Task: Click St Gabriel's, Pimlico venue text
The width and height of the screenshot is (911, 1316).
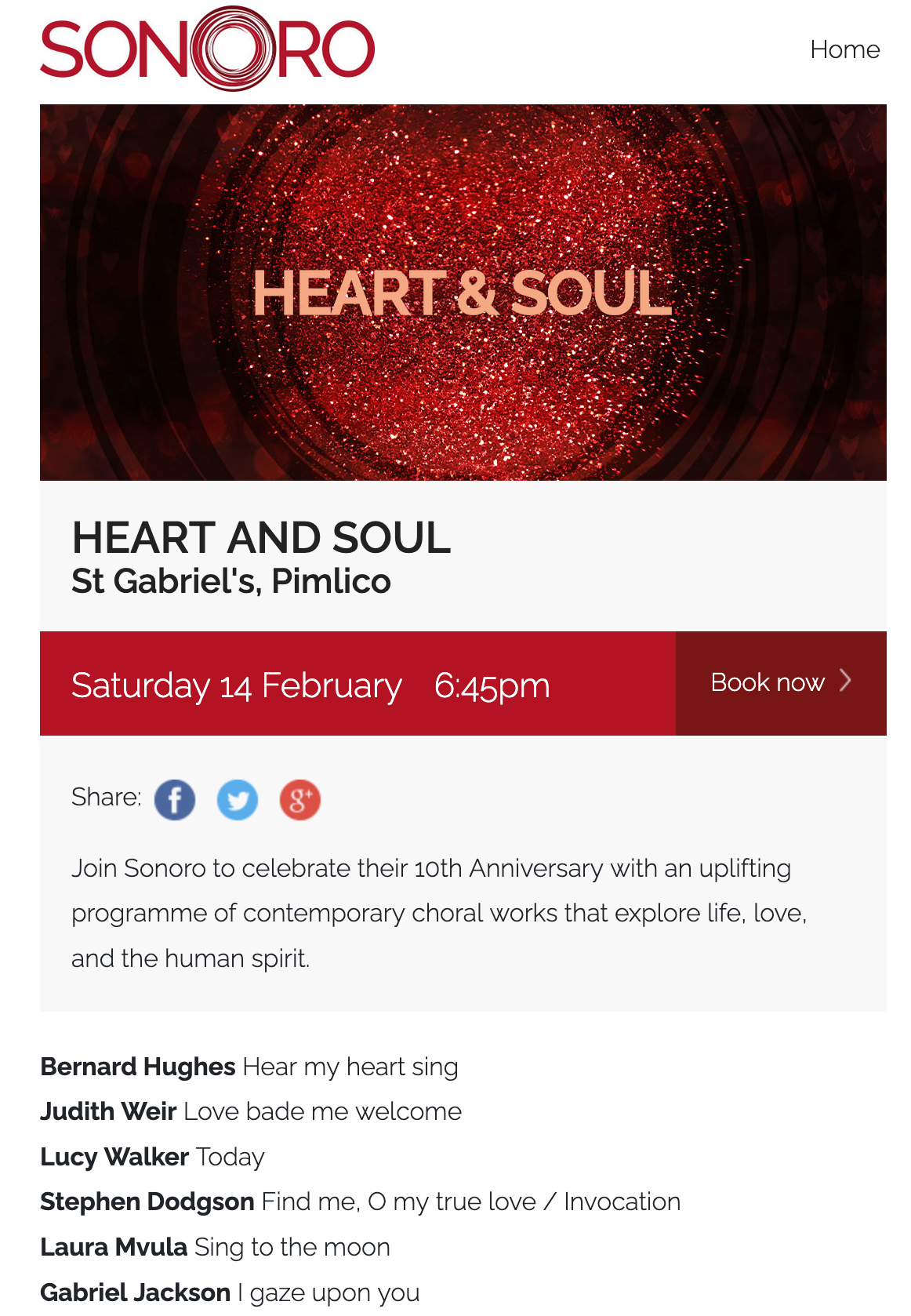Action: pyautogui.click(x=231, y=582)
